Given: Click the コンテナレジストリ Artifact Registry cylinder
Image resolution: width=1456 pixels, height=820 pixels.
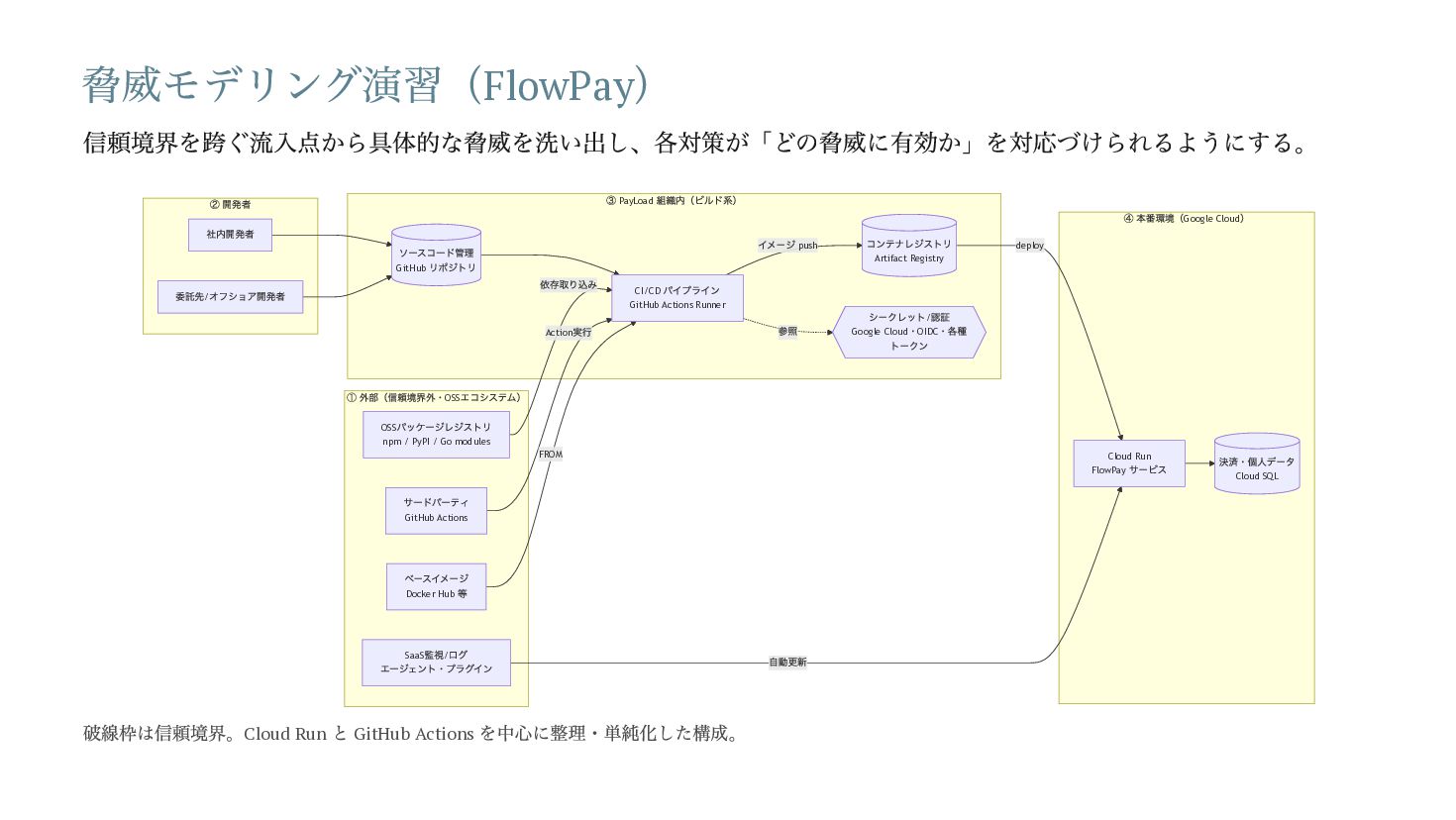Looking at the screenshot, I should coord(909,247).
